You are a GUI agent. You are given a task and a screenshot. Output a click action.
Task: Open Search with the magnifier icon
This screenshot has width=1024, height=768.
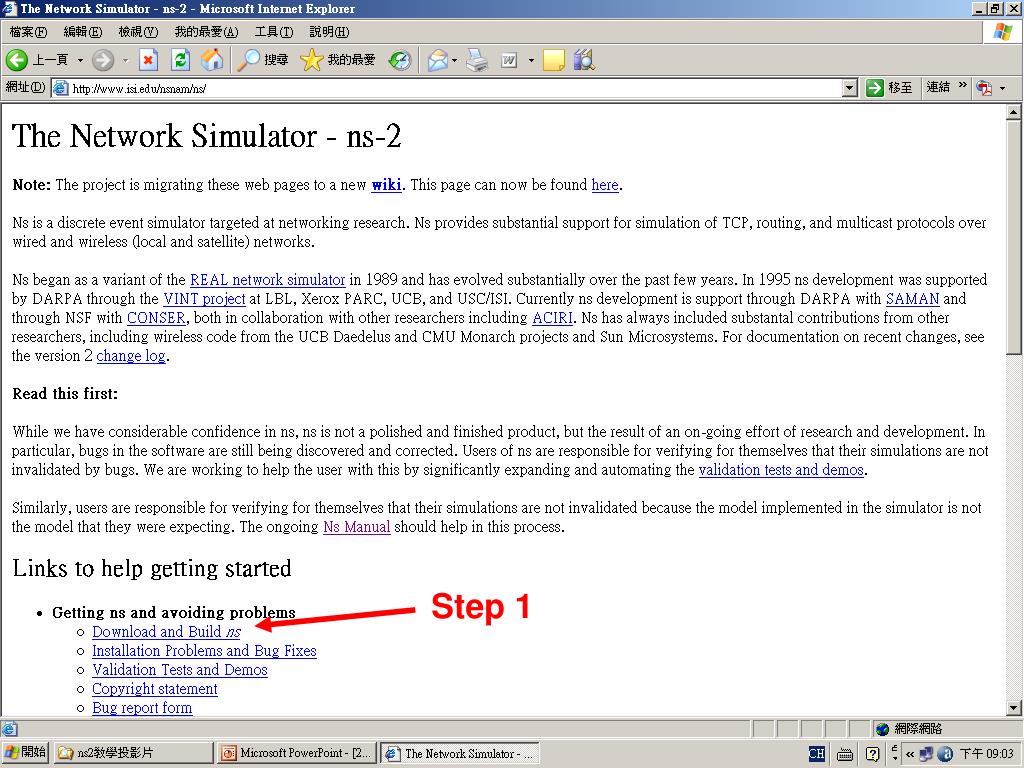[x=248, y=60]
